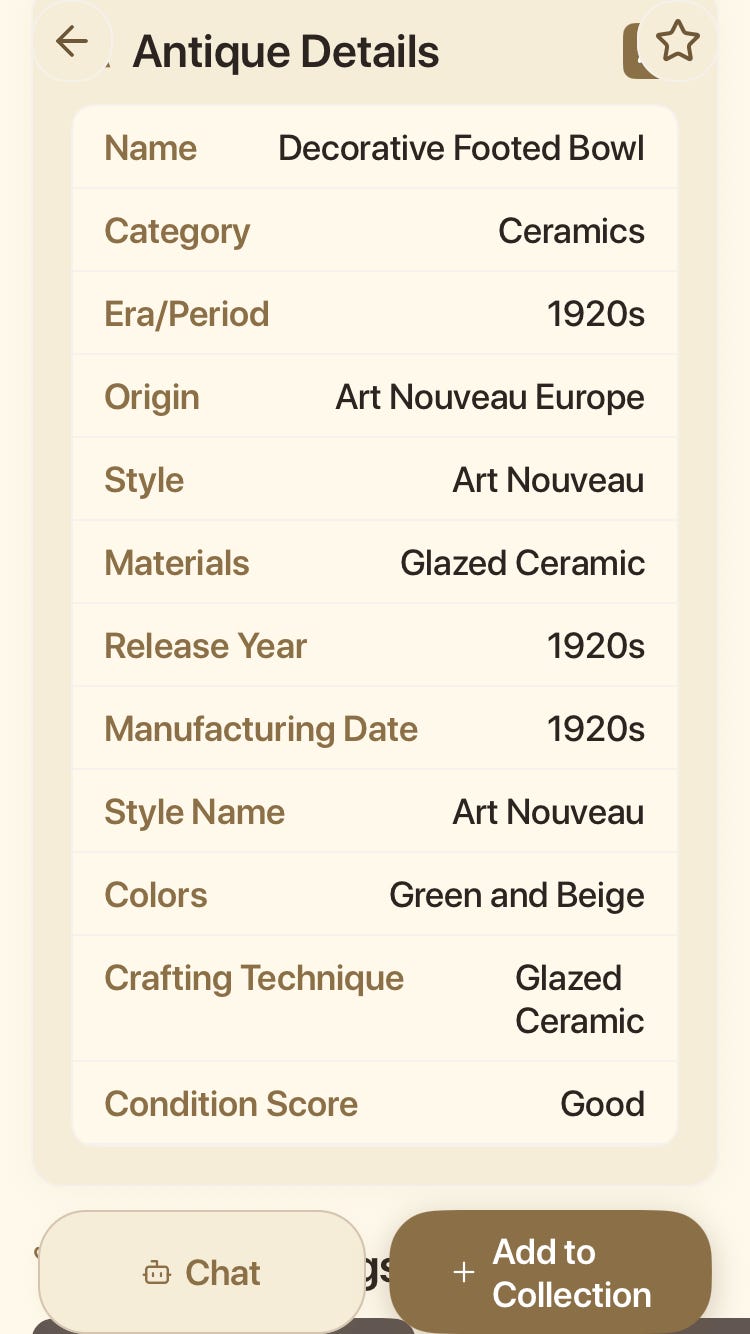Image resolution: width=750 pixels, height=1334 pixels.
Task: Tap the Category row labeled Ceramics
Action: pos(375,230)
